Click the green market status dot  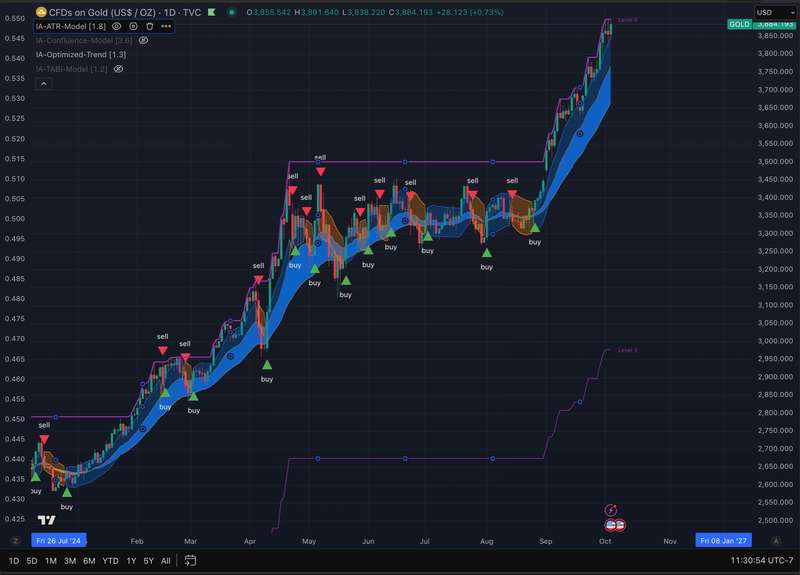click(x=232, y=12)
